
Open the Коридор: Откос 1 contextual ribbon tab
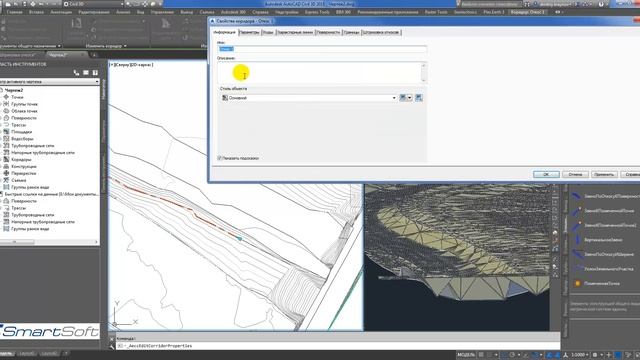528,12
